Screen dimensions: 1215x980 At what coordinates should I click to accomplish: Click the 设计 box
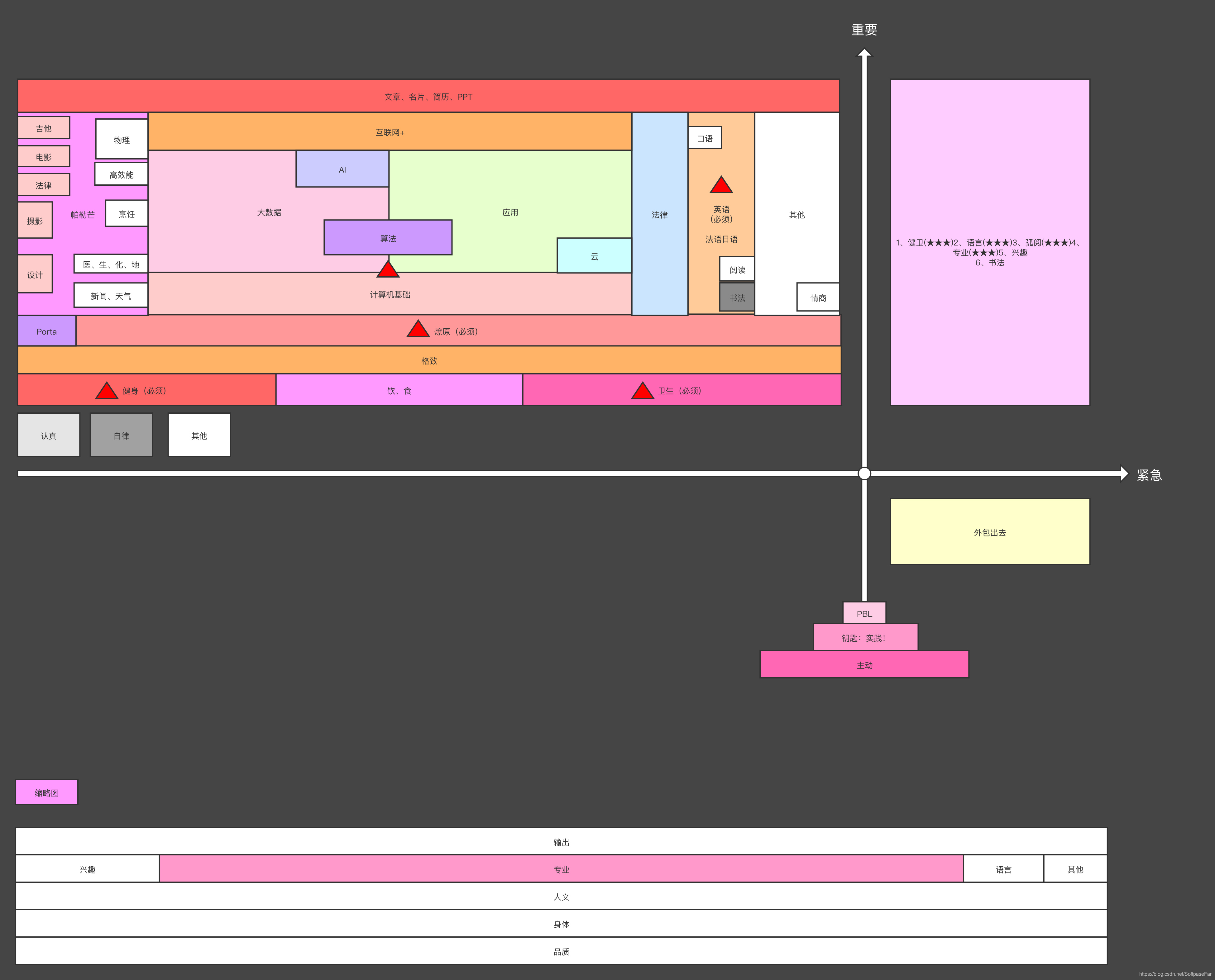click(x=35, y=274)
